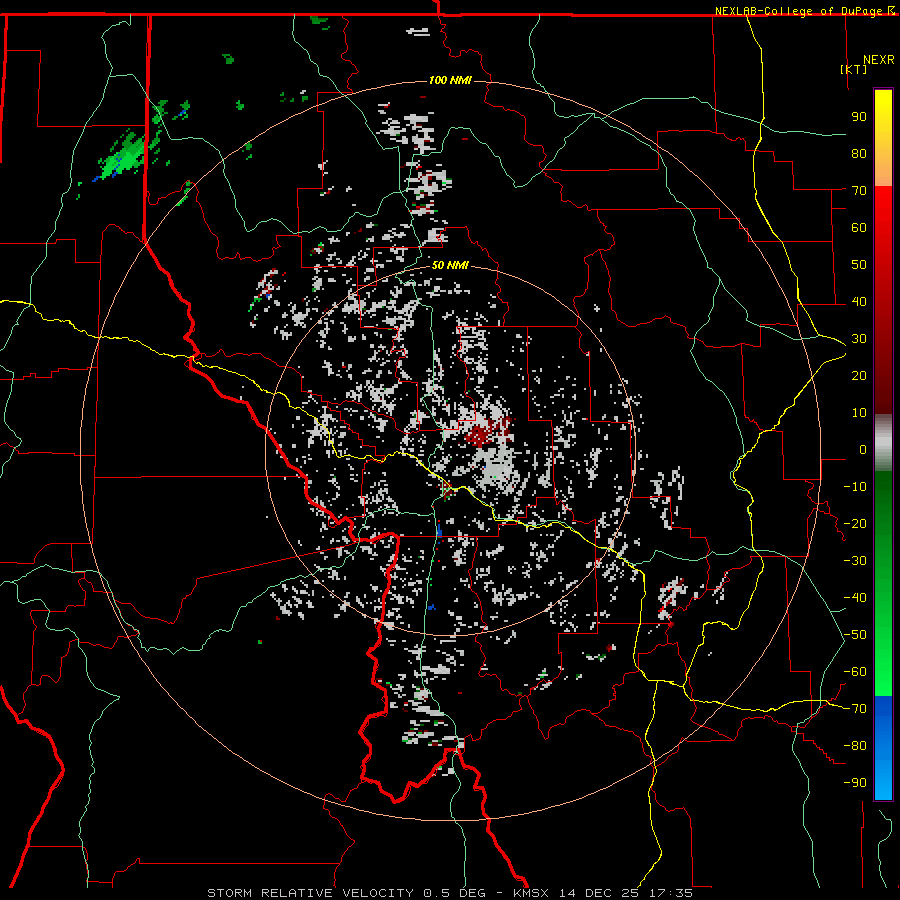Click the NEXR label at top right
The height and width of the screenshot is (900, 900).
[x=879, y=60]
